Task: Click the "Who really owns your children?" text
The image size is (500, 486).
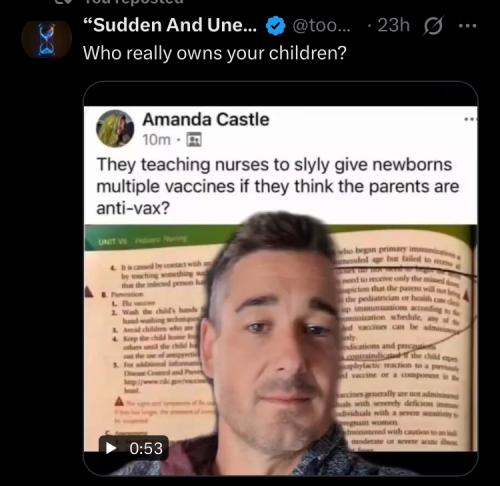Action: 215,53
